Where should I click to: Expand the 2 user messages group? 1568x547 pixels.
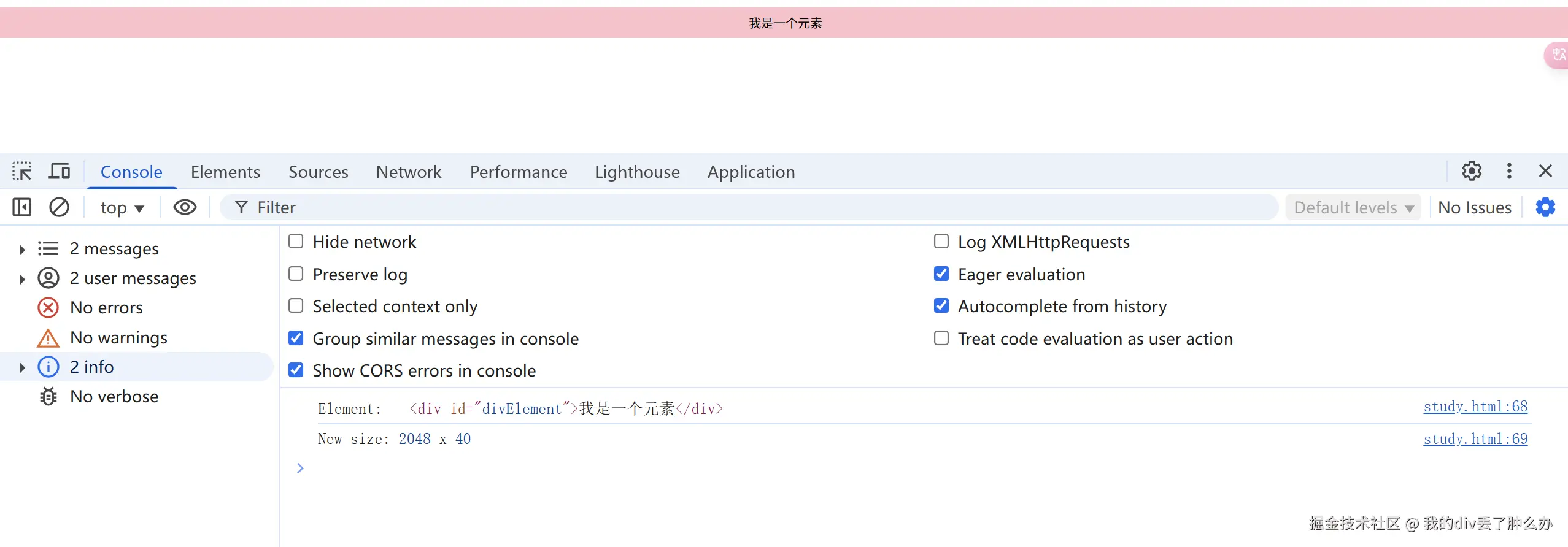tap(22, 279)
